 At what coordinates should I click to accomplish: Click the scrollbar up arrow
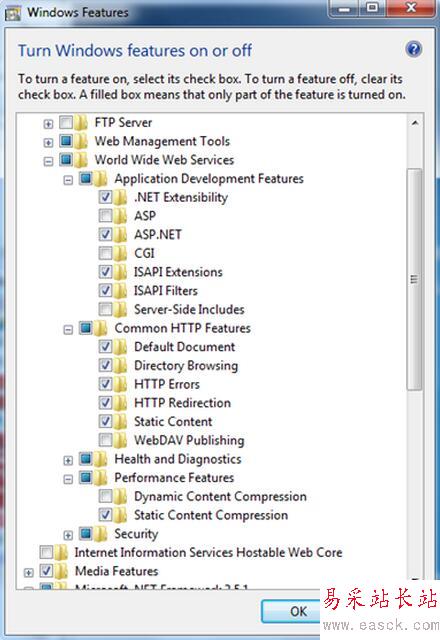pyautogui.click(x=415, y=123)
